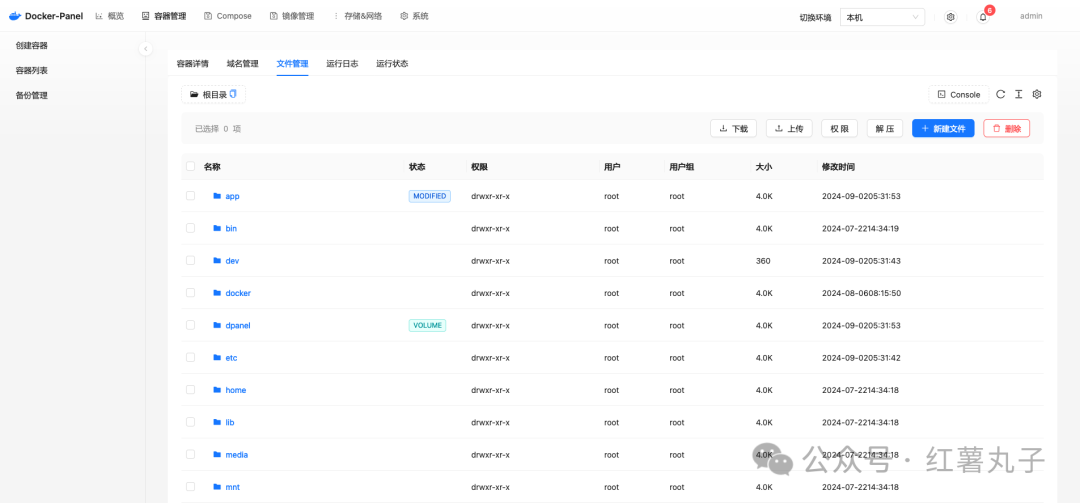1080x503 pixels.
Task: Click the 修改时间 column header
Action: click(839, 167)
